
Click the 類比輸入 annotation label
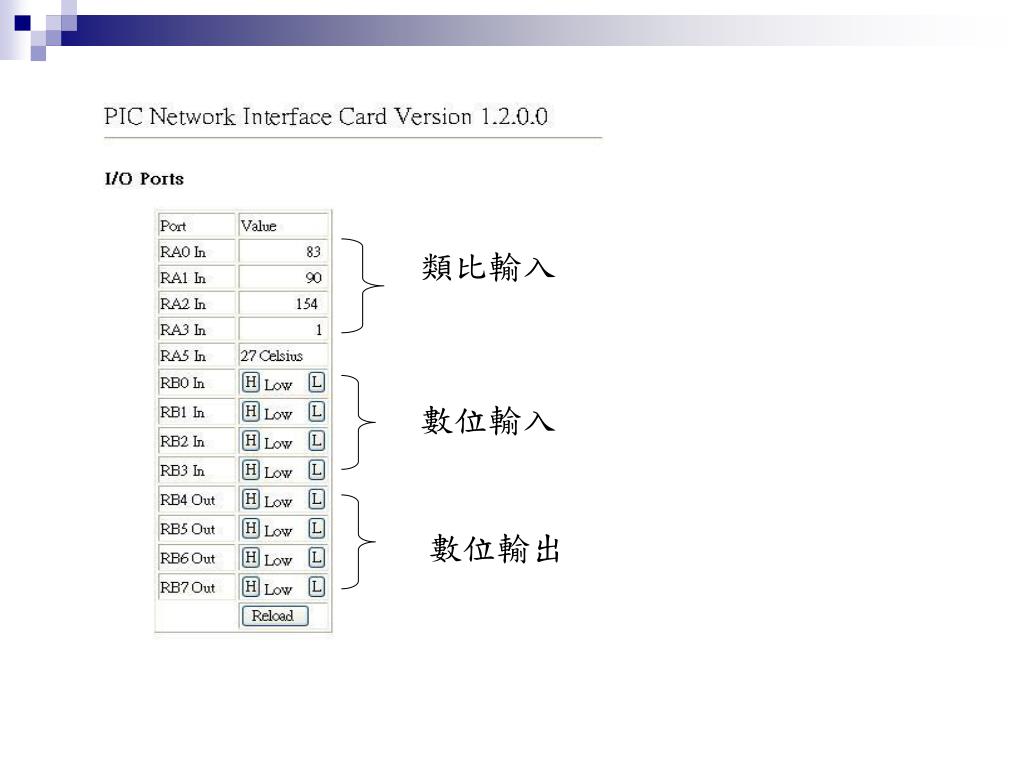click(x=488, y=267)
